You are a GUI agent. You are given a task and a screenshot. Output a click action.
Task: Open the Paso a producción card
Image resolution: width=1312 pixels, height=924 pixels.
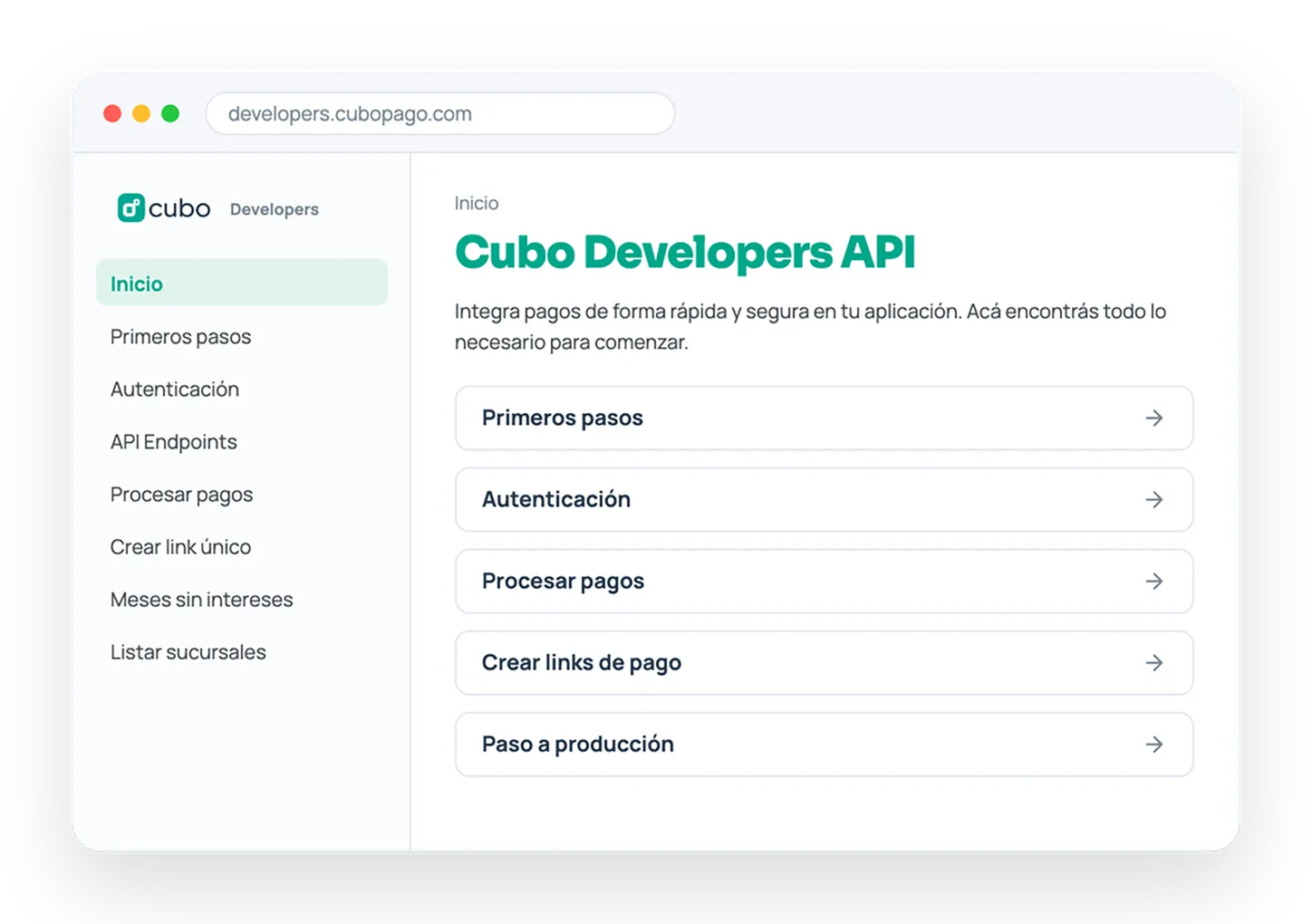824,744
